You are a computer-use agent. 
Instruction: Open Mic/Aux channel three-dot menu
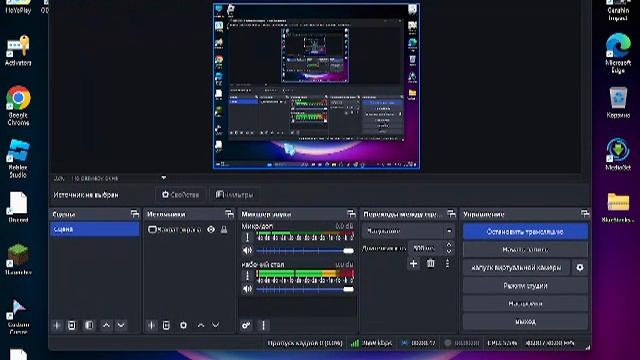click(x=247, y=238)
